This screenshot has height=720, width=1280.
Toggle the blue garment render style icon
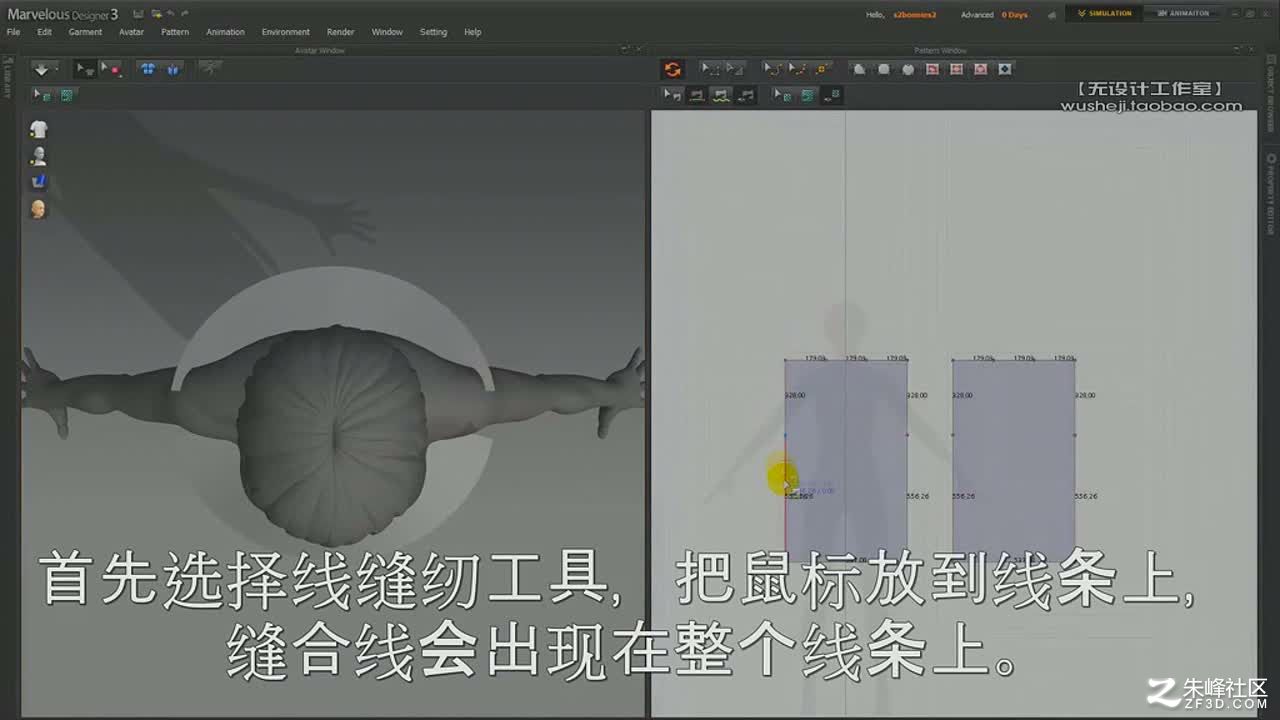click(x=39, y=182)
